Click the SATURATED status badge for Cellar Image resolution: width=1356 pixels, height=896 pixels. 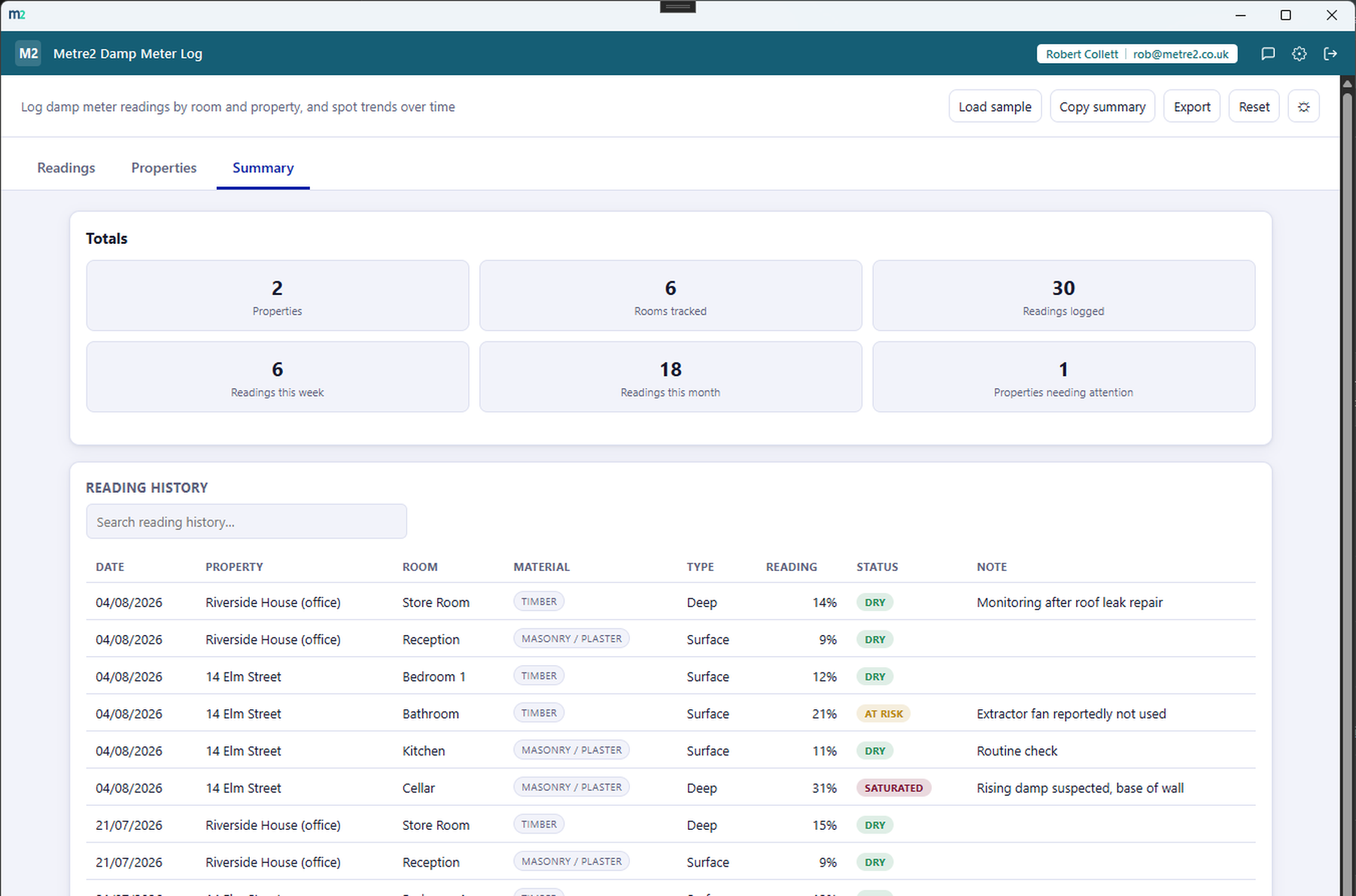click(893, 788)
